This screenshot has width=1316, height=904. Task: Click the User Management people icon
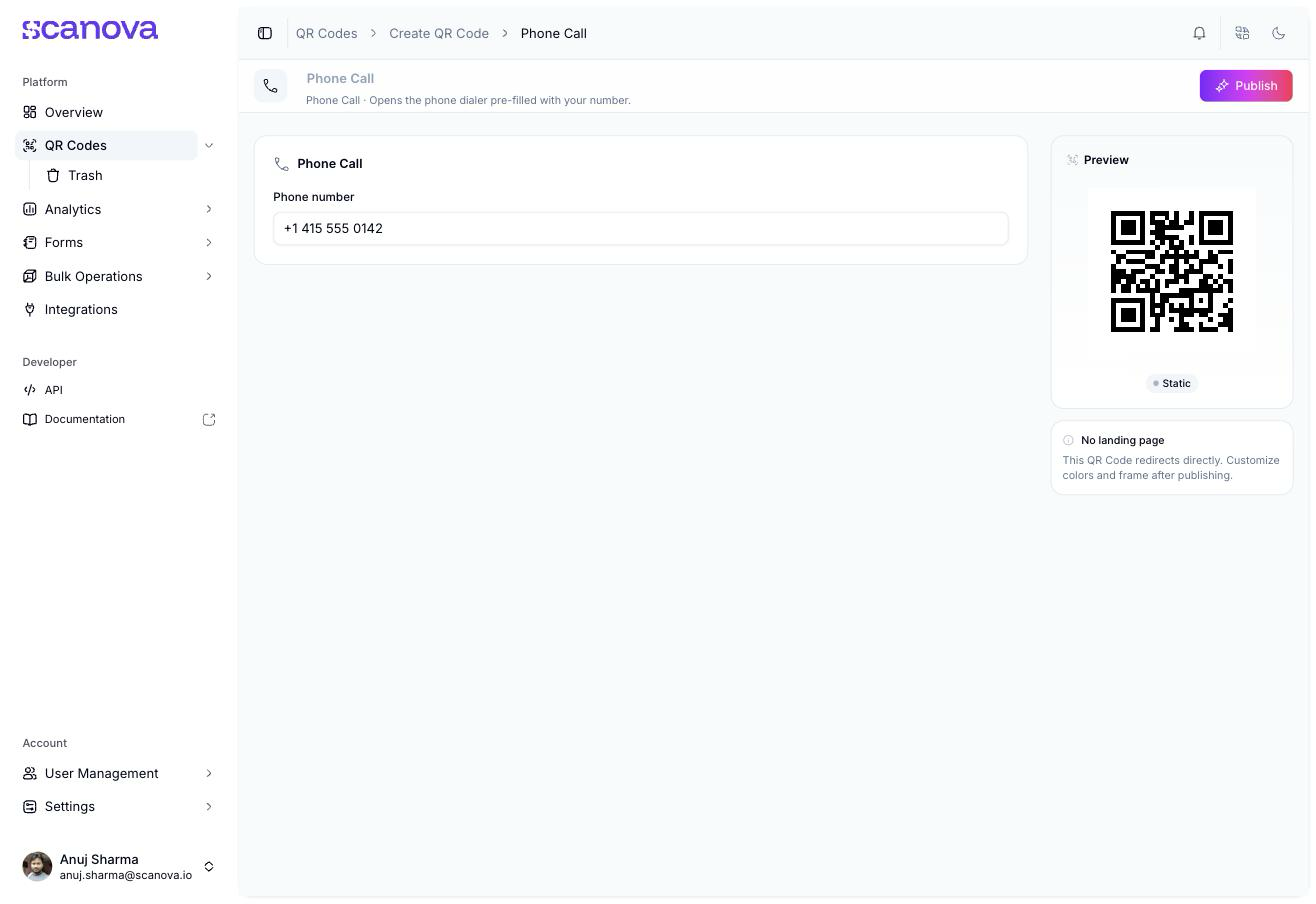coord(30,773)
